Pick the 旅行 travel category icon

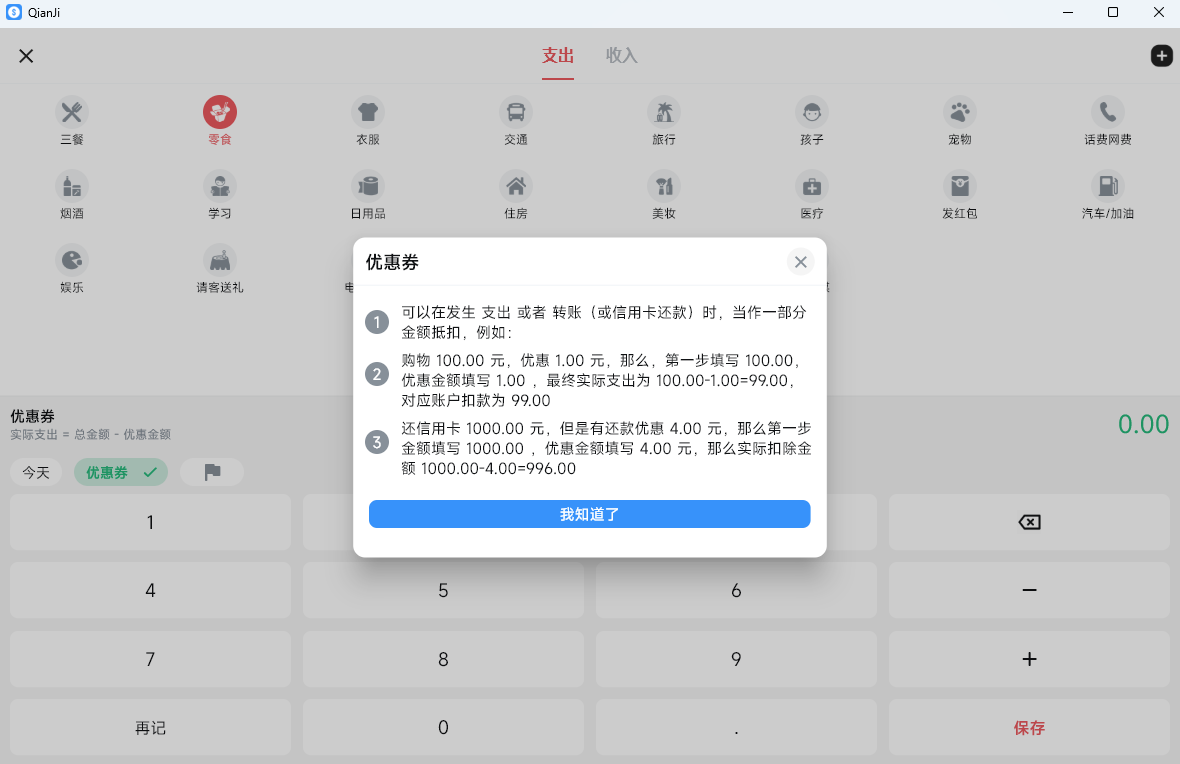point(664,112)
